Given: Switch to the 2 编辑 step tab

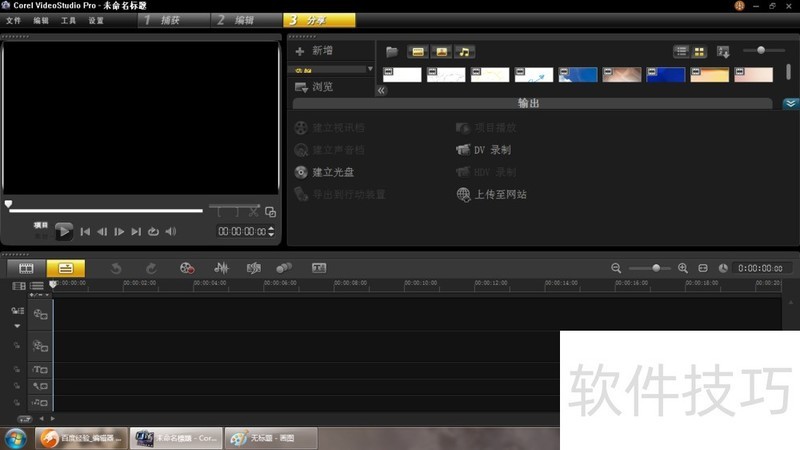Looking at the screenshot, I should click(x=246, y=20).
